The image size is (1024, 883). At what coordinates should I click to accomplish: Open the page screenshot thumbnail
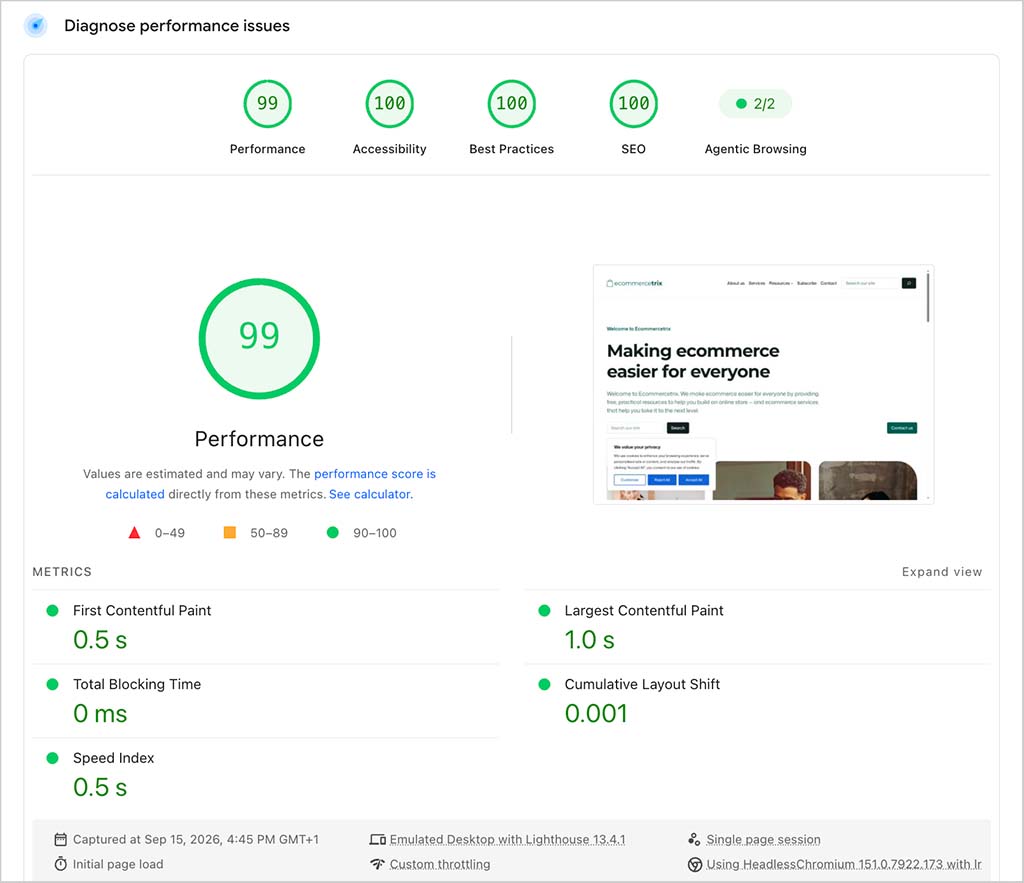click(x=763, y=384)
